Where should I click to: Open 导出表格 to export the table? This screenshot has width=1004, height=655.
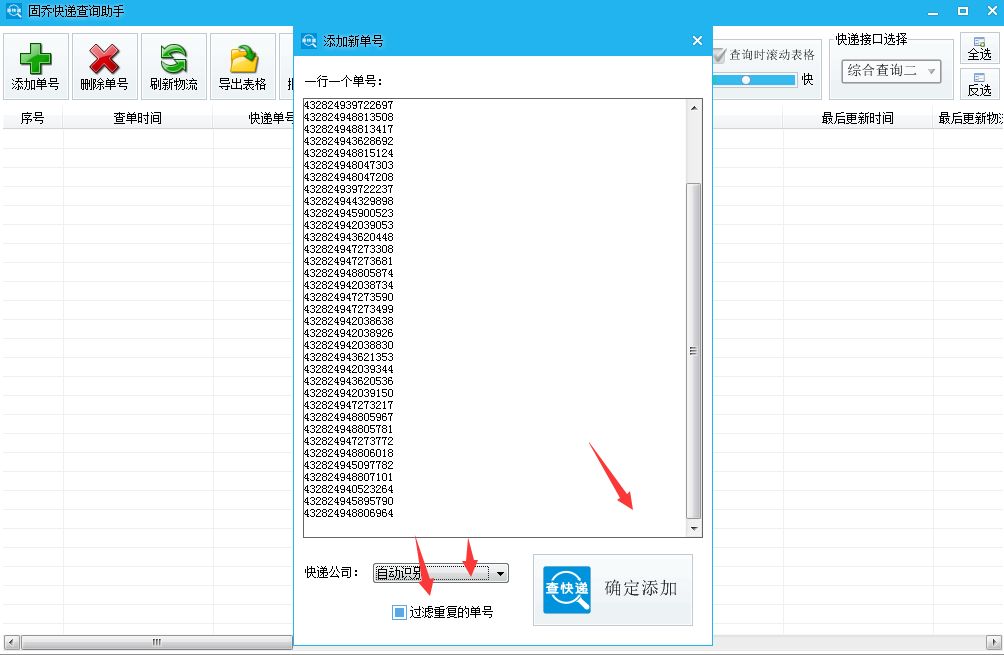[x=241, y=65]
